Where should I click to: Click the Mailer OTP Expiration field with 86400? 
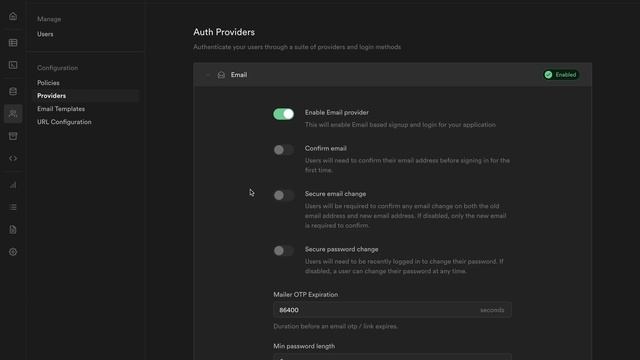tap(392, 310)
